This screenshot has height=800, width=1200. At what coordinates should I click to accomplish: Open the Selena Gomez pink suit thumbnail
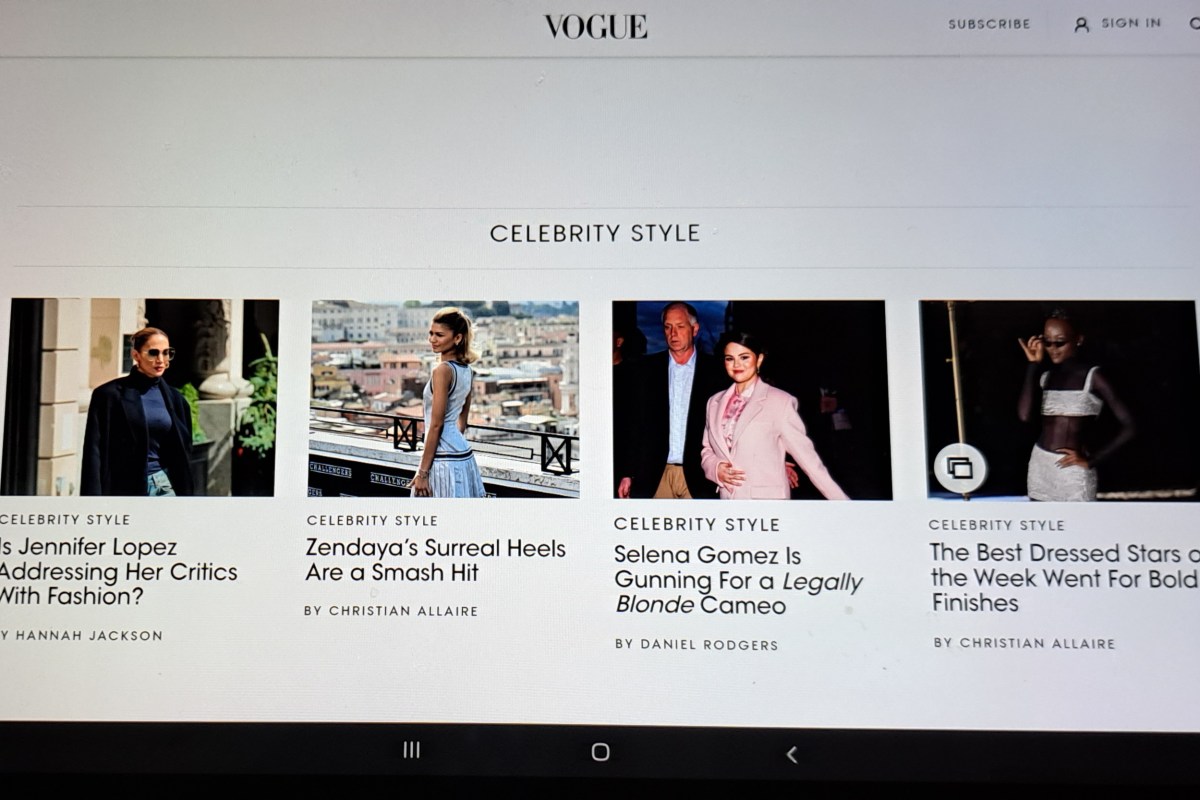click(x=752, y=400)
